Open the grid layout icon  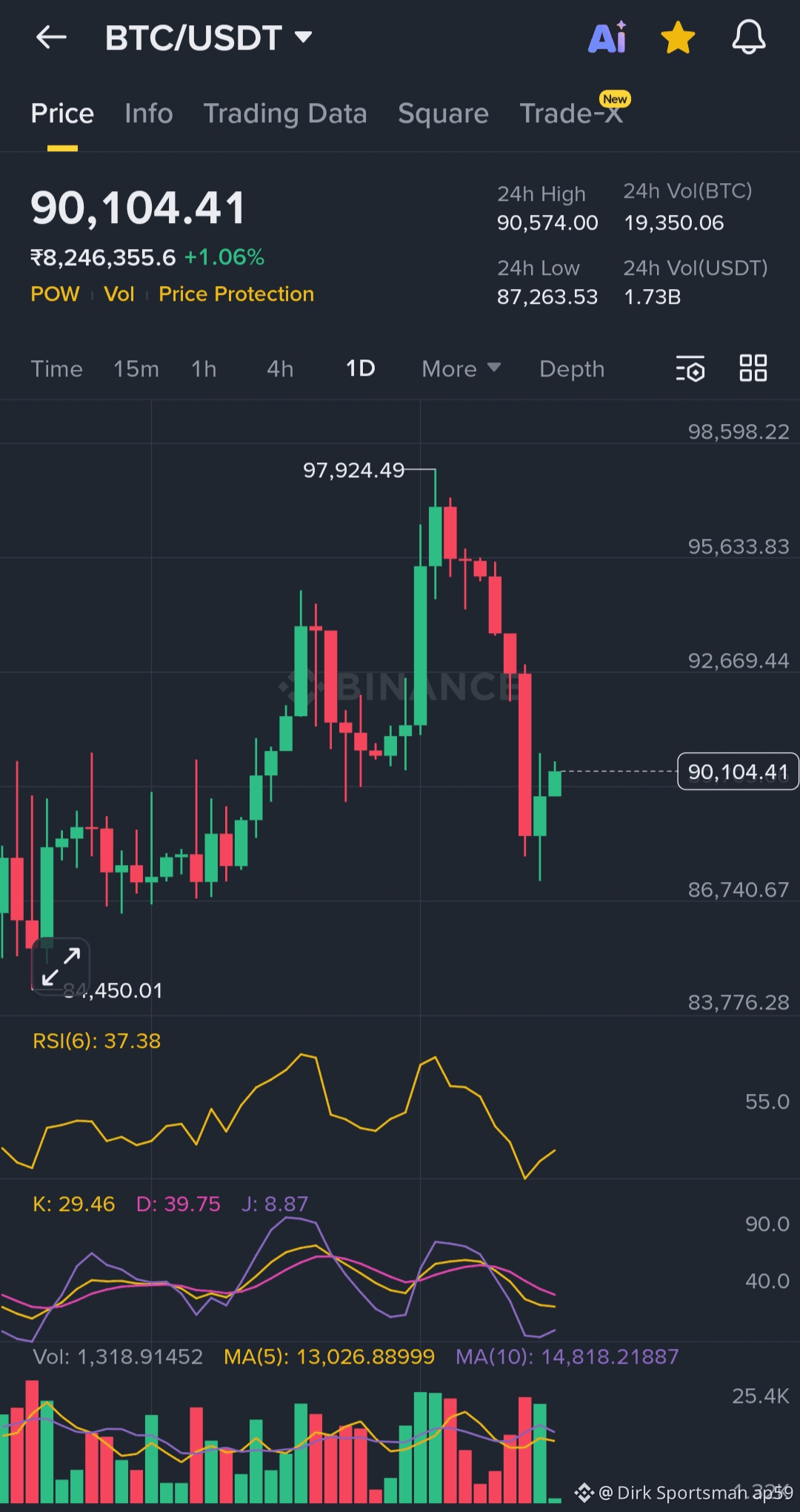click(753, 368)
